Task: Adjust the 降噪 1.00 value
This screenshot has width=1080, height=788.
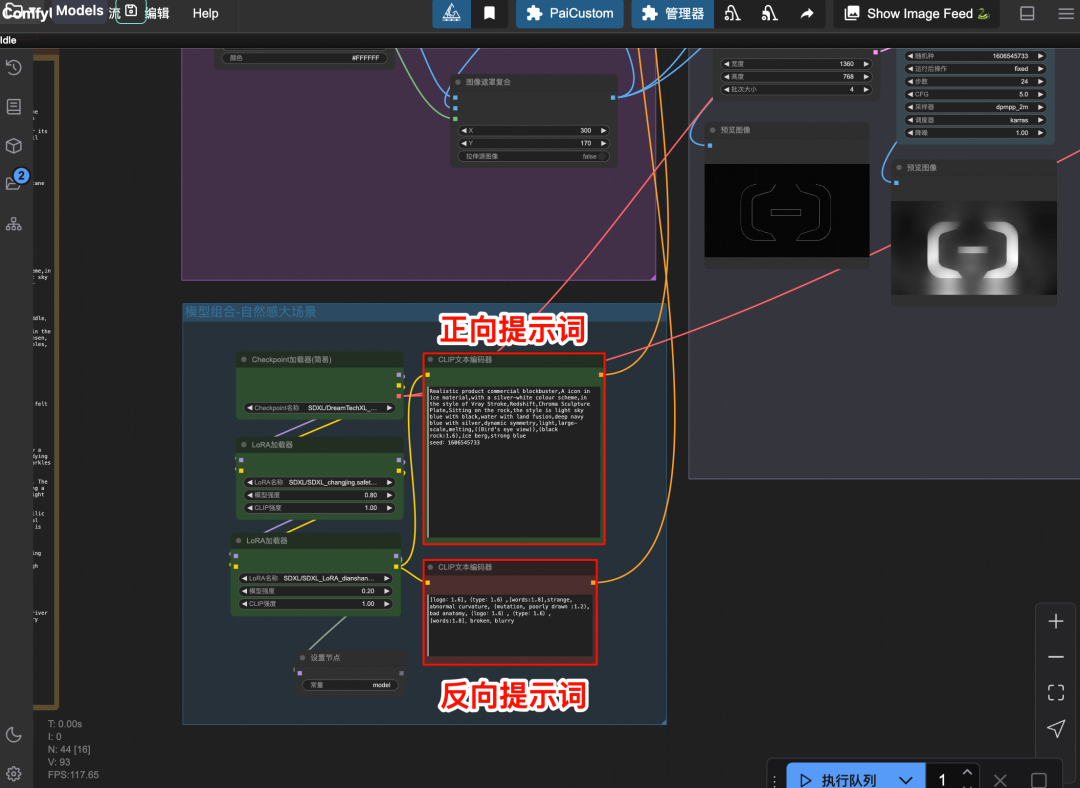Action: [x=977, y=133]
